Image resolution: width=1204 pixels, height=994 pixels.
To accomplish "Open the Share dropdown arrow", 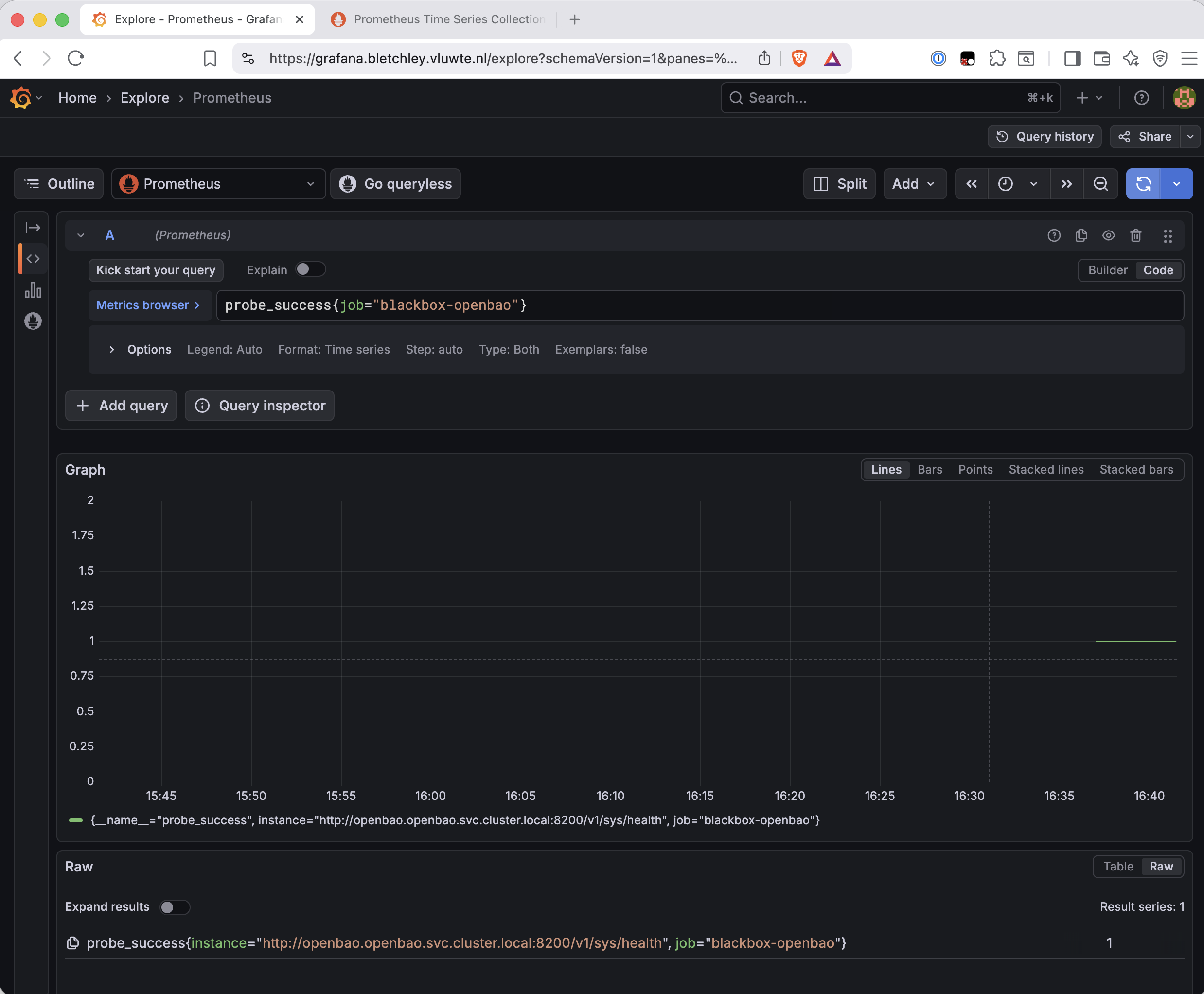I will coord(1190,136).
